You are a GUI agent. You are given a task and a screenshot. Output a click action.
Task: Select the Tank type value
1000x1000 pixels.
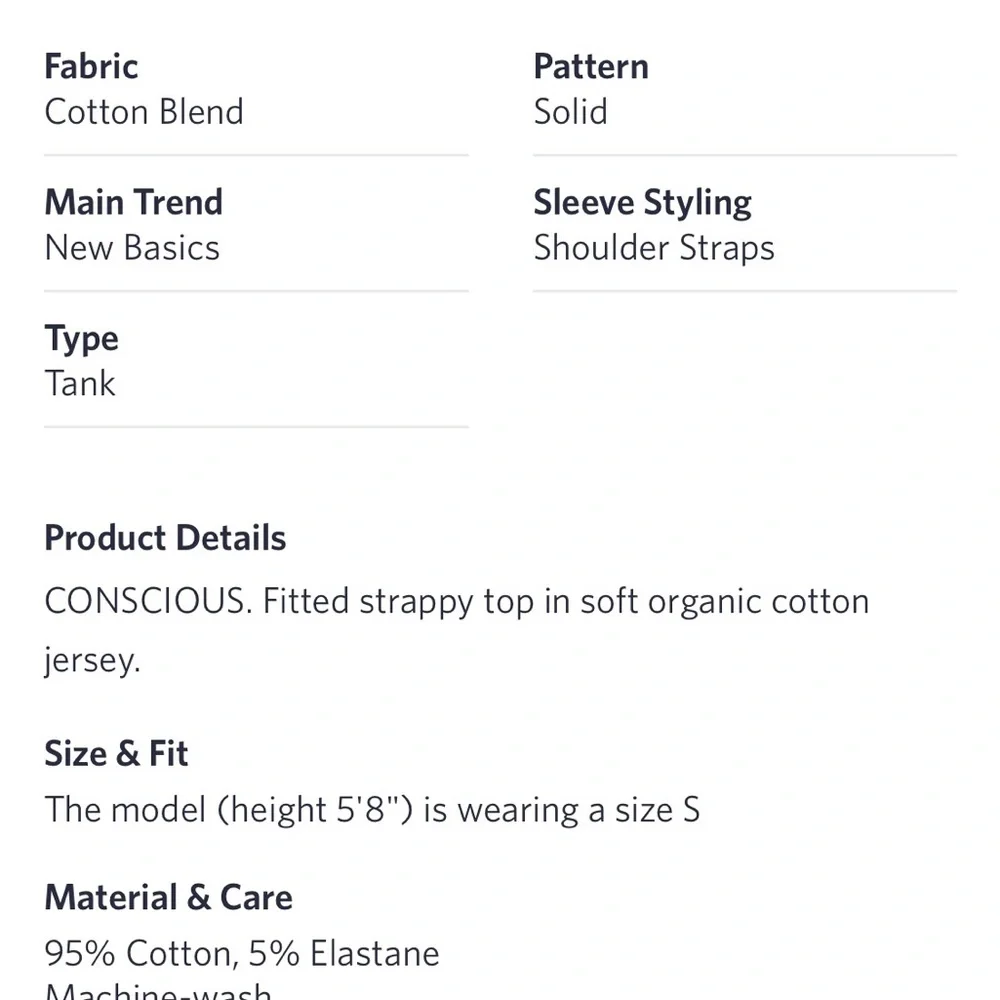[x=80, y=384]
